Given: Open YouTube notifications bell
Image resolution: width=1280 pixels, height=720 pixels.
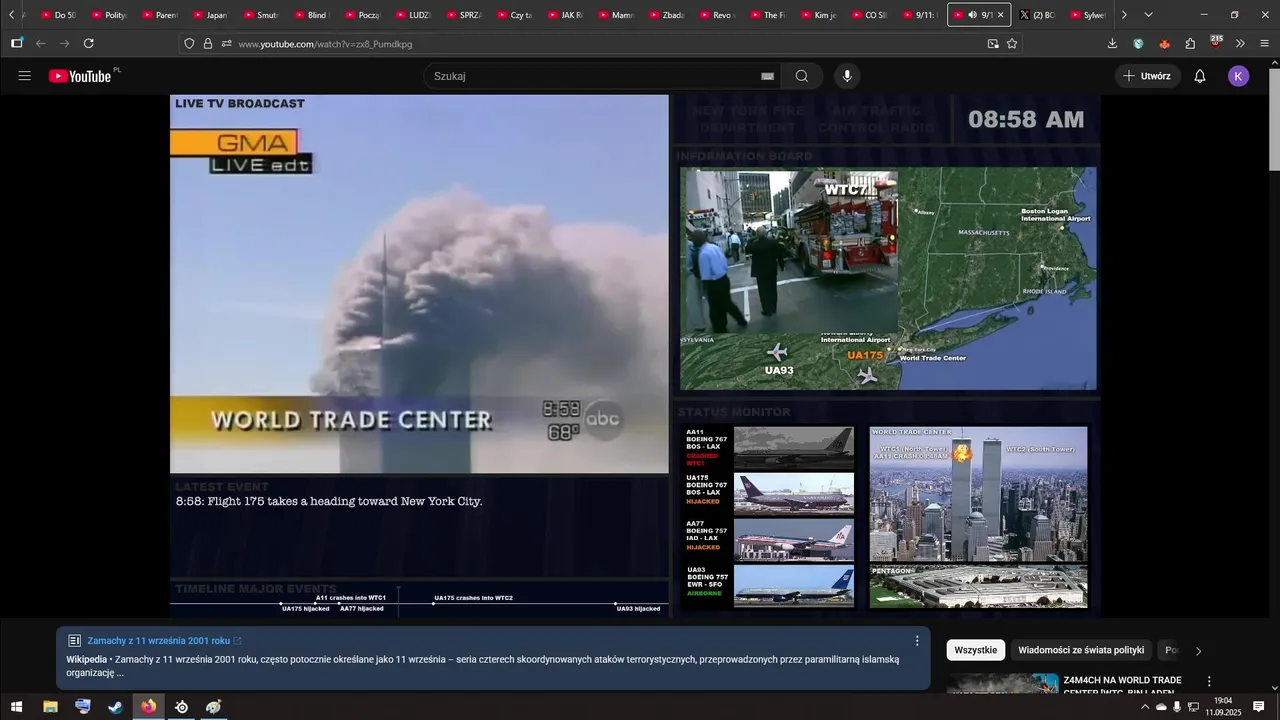Looking at the screenshot, I should point(1200,76).
